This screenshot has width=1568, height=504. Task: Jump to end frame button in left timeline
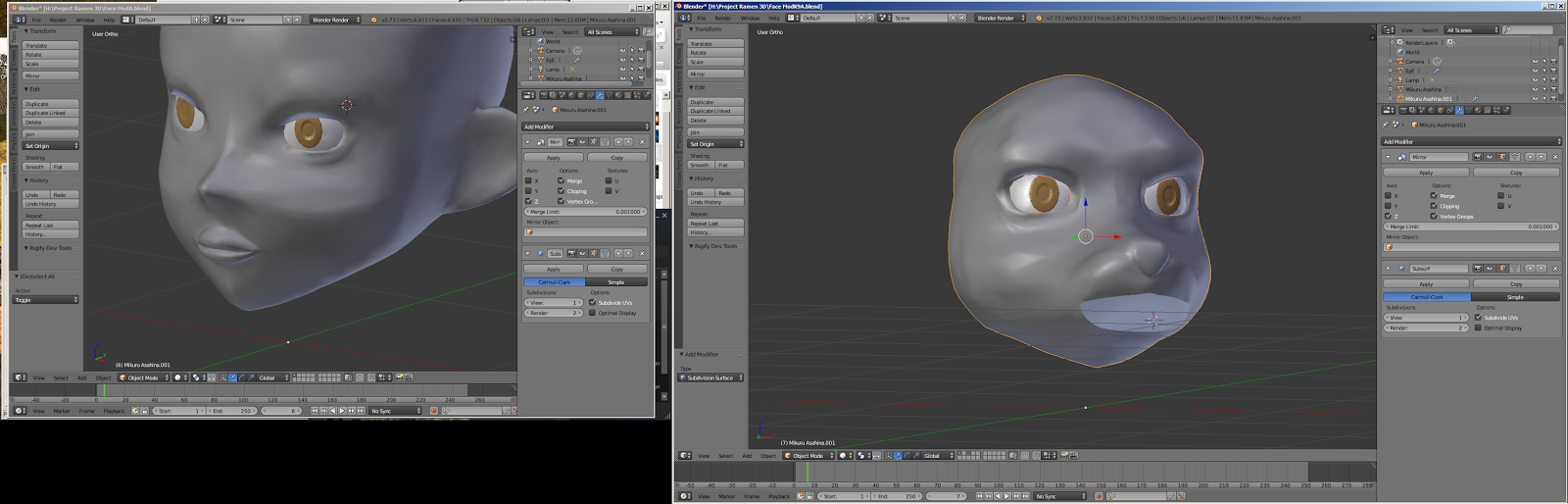coord(361,411)
